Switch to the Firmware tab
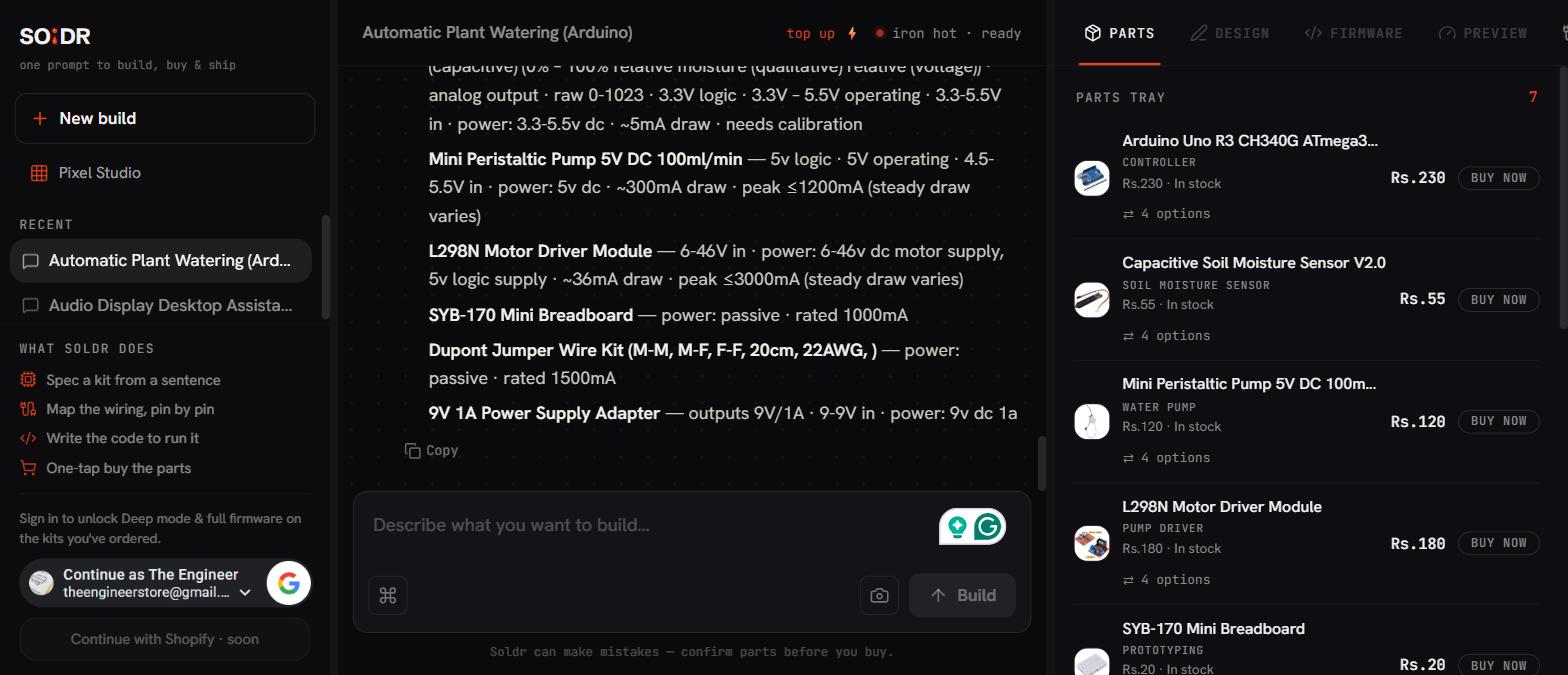1568x675 pixels. tap(1353, 33)
